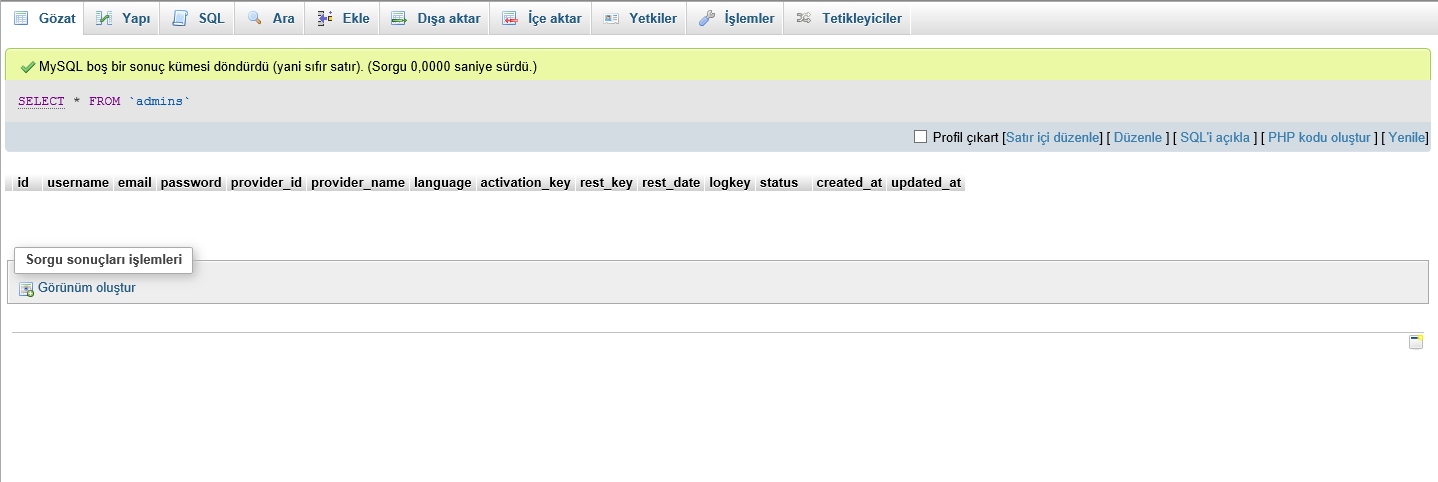1438x482 pixels.
Task: Open the Yetkiler tab
Action: [x=640, y=18]
